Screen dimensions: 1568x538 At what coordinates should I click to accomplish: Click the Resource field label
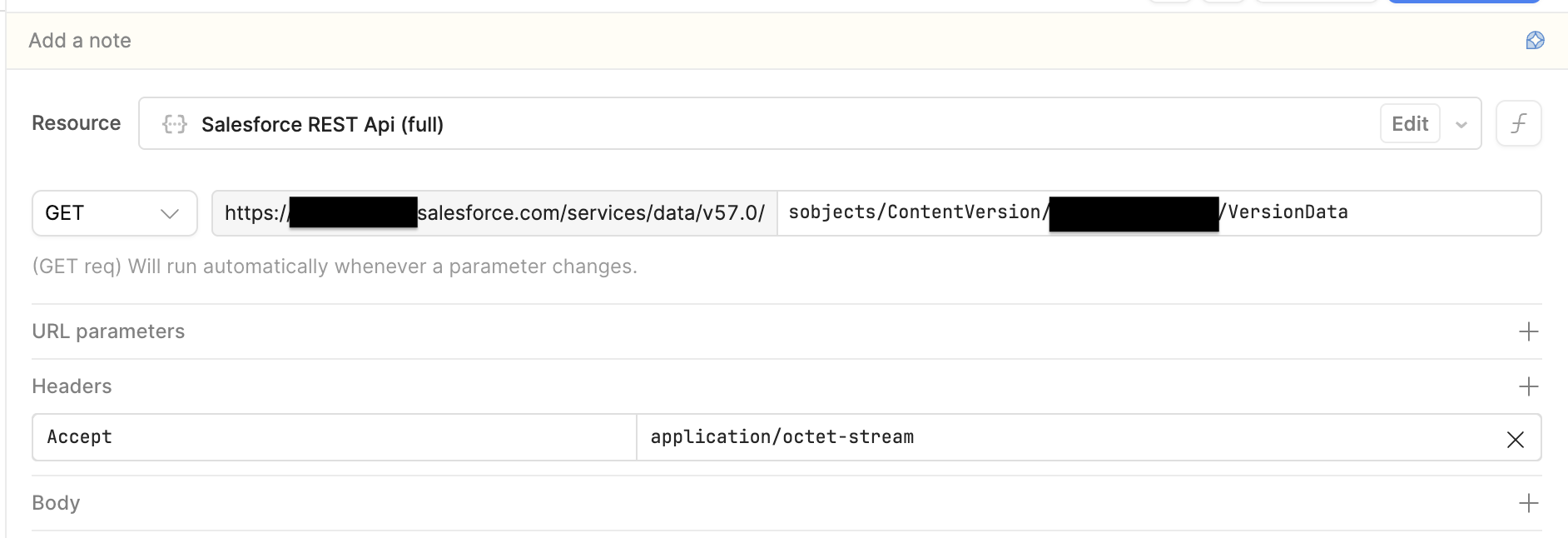76,123
